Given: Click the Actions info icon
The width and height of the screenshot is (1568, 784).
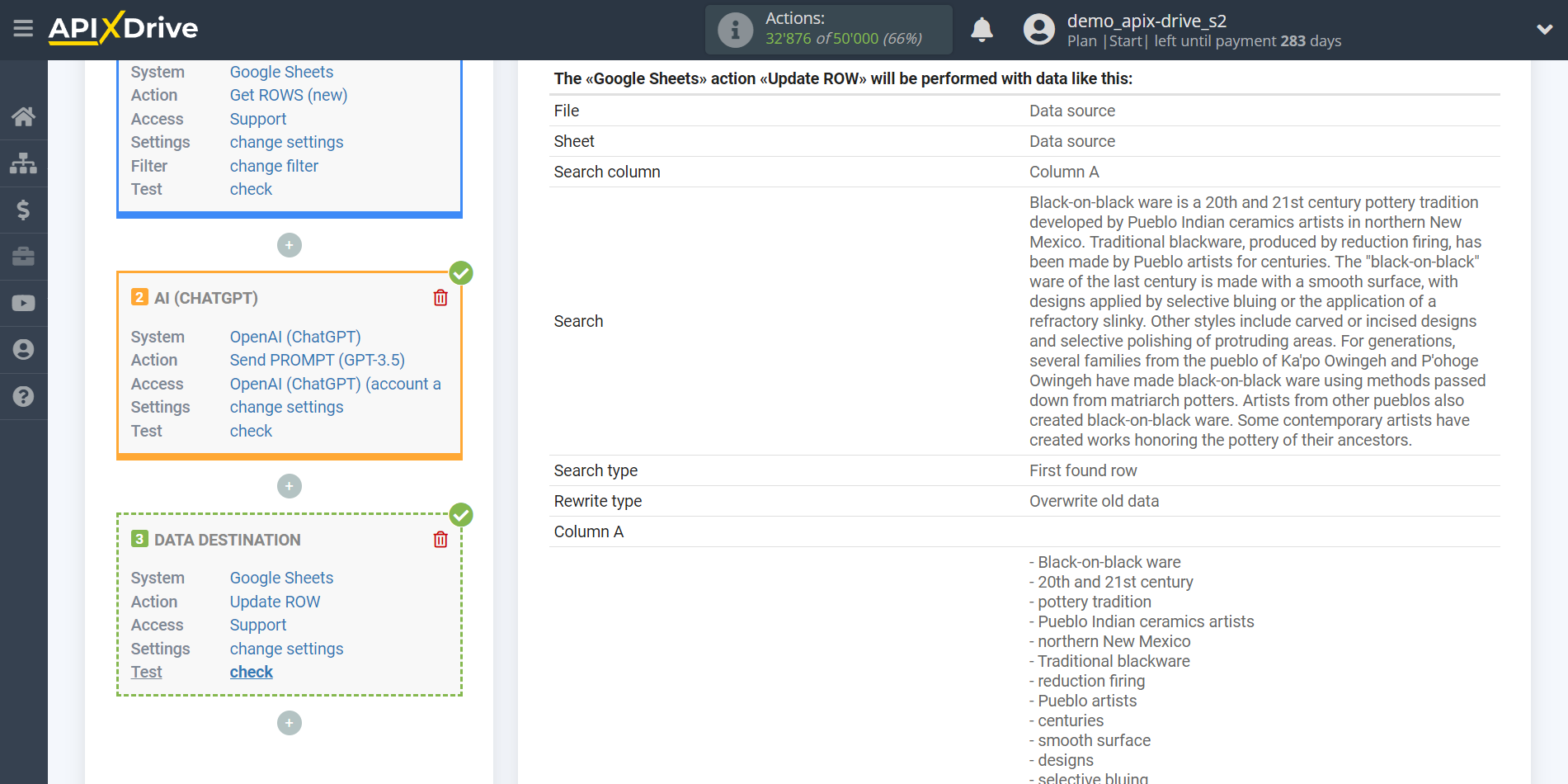Looking at the screenshot, I should coord(735,30).
